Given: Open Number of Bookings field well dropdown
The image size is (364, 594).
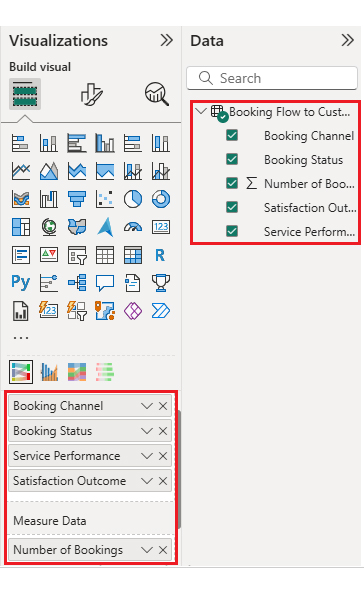Looking at the screenshot, I should [147, 550].
